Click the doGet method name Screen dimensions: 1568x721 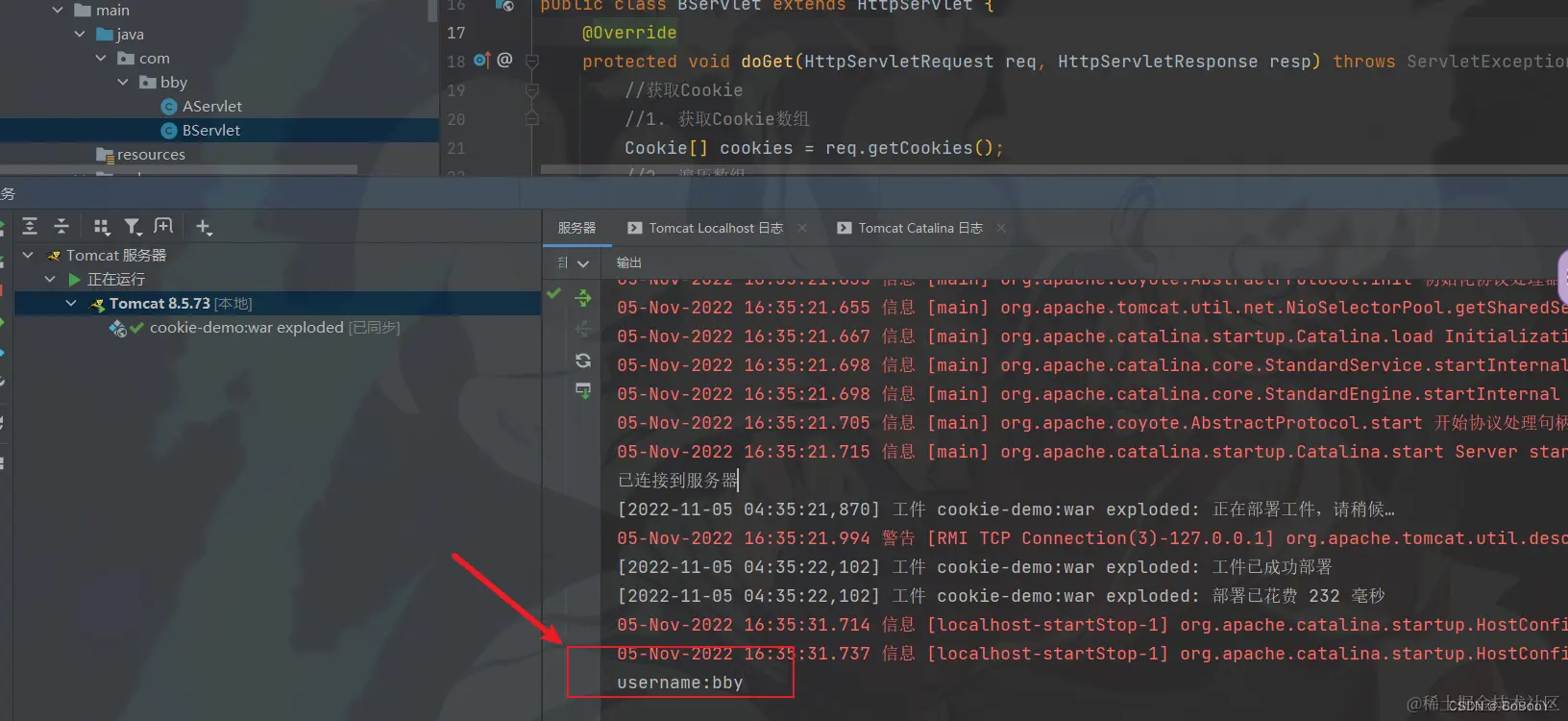click(x=767, y=62)
